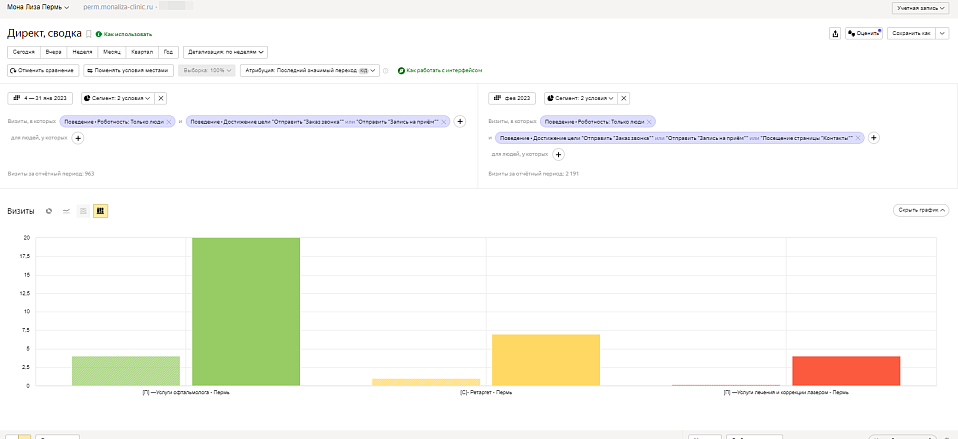Select the Неделя period tab
The width and height of the screenshot is (958, 439).
pyautogui.click(x=82, y=53)
